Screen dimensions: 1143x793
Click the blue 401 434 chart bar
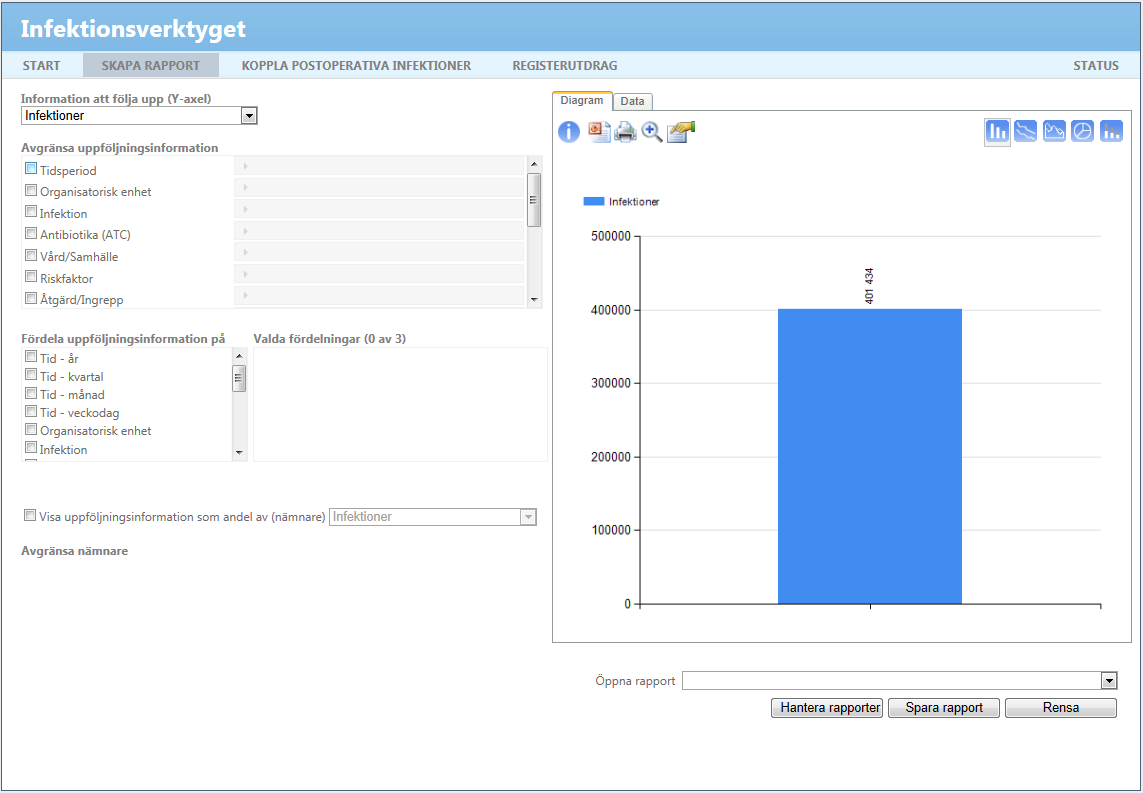870,456
